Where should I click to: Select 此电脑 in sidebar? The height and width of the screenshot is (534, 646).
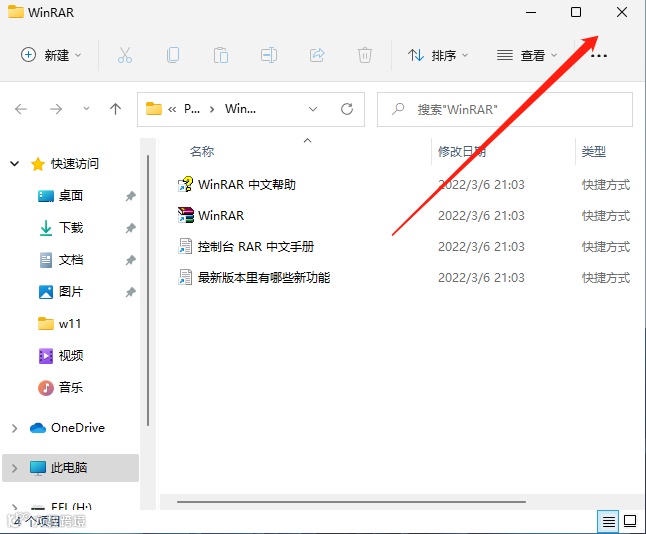(x=69, y=468)
